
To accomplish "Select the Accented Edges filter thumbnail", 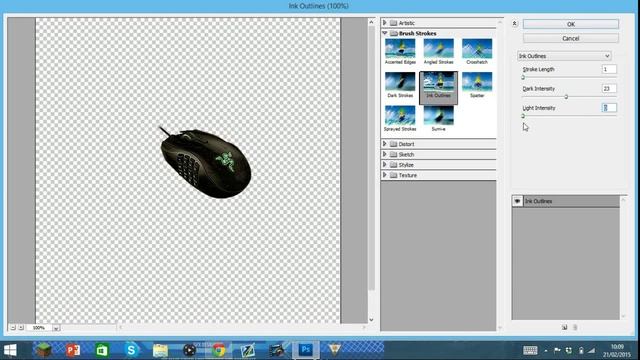I will (400, 51).
